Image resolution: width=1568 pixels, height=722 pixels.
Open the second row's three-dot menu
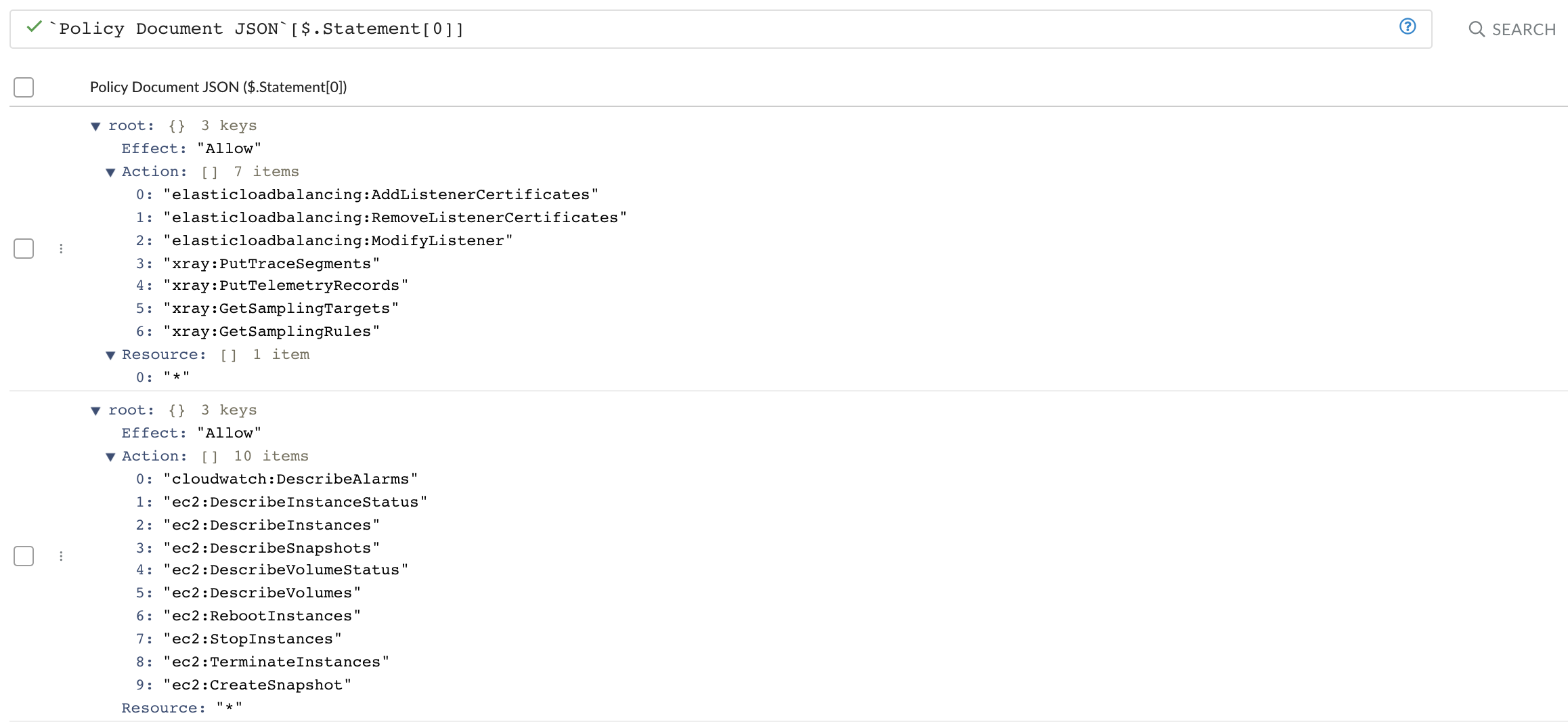[61, 556]
